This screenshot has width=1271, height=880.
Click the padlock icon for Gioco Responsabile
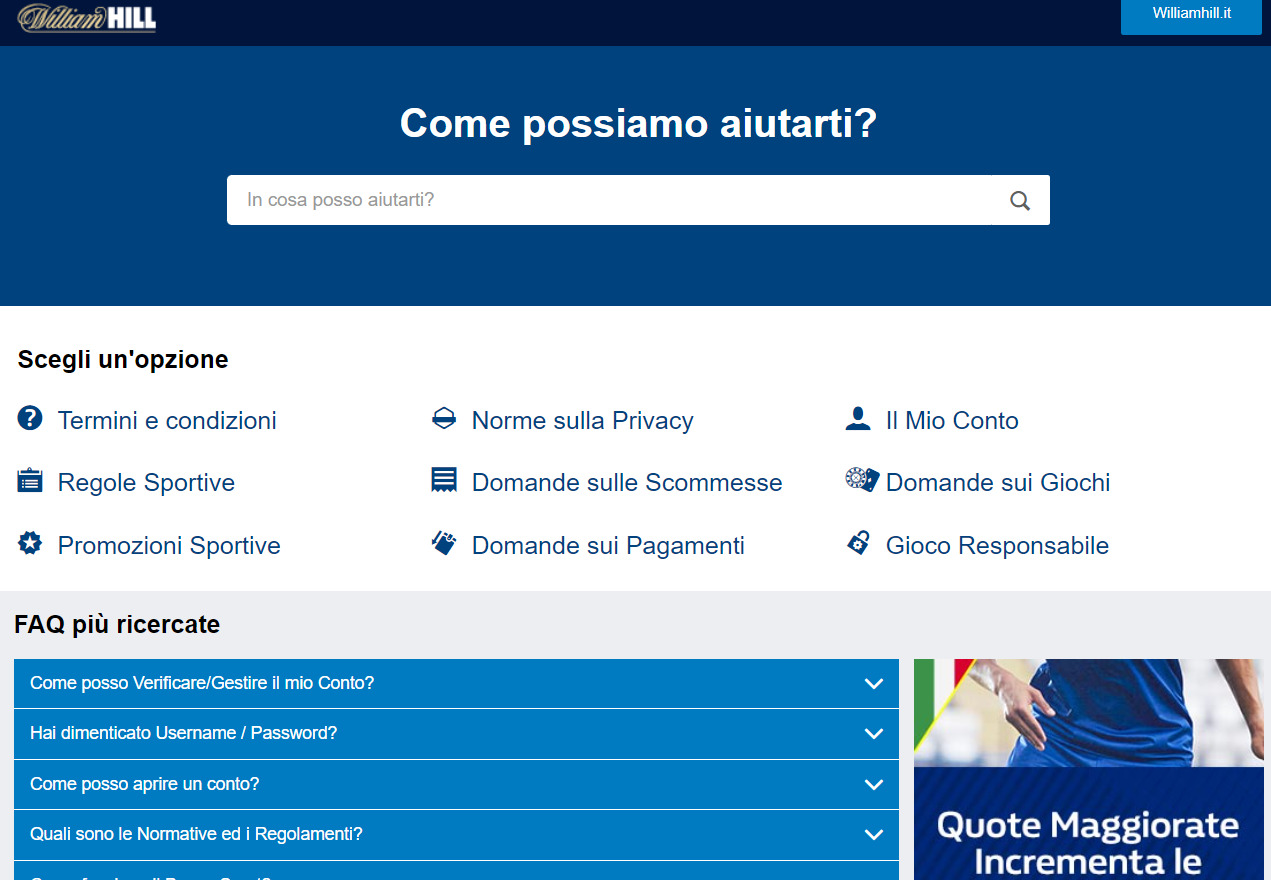point(858,543)
